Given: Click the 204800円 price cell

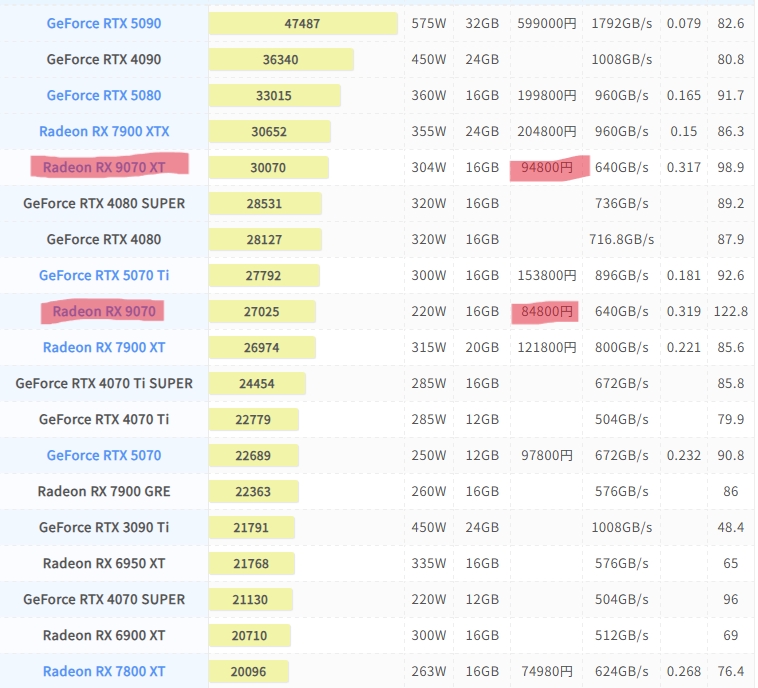Looking at the screenshot, I should point(547,131).
